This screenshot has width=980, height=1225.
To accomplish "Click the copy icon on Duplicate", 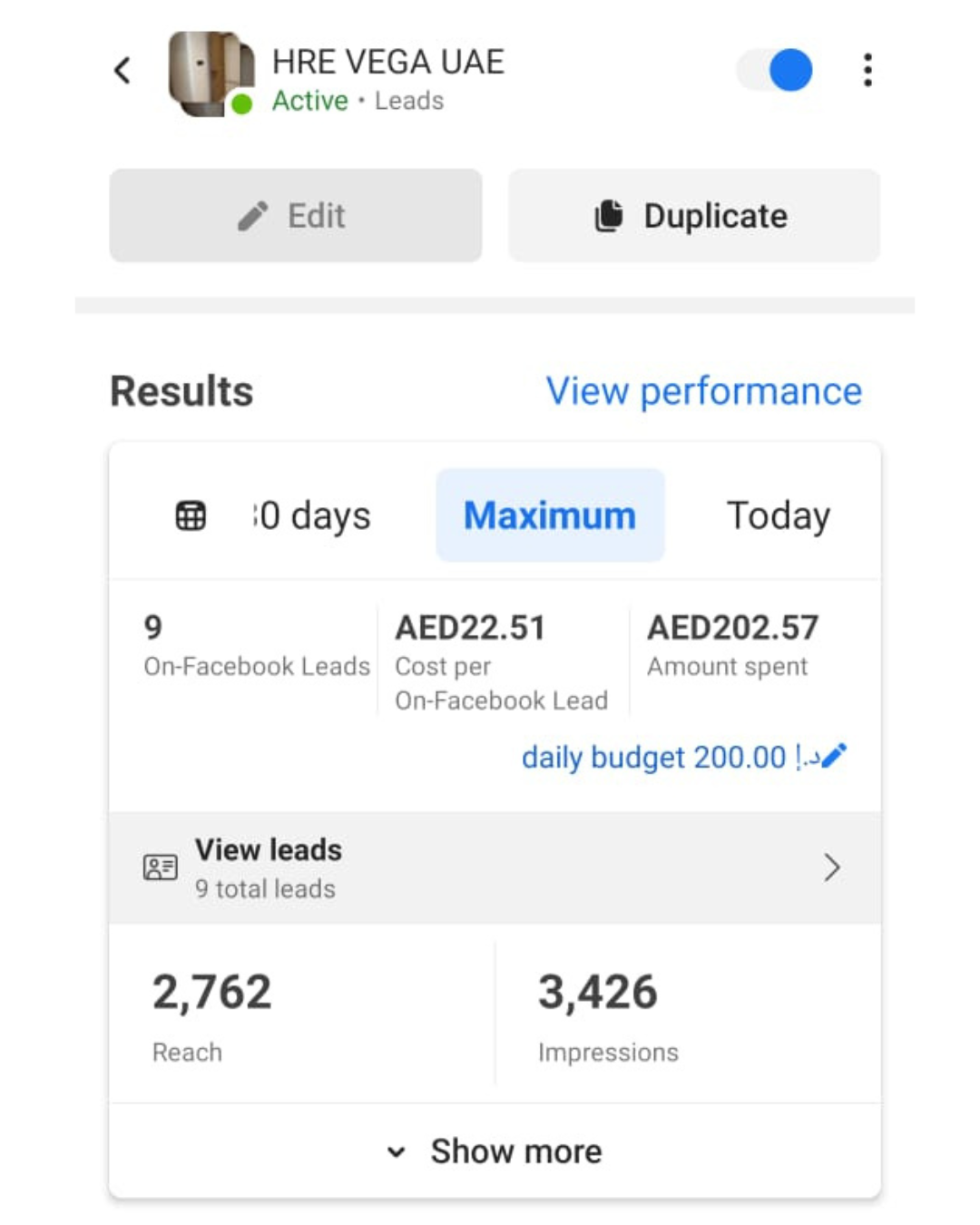I will 609,216.
